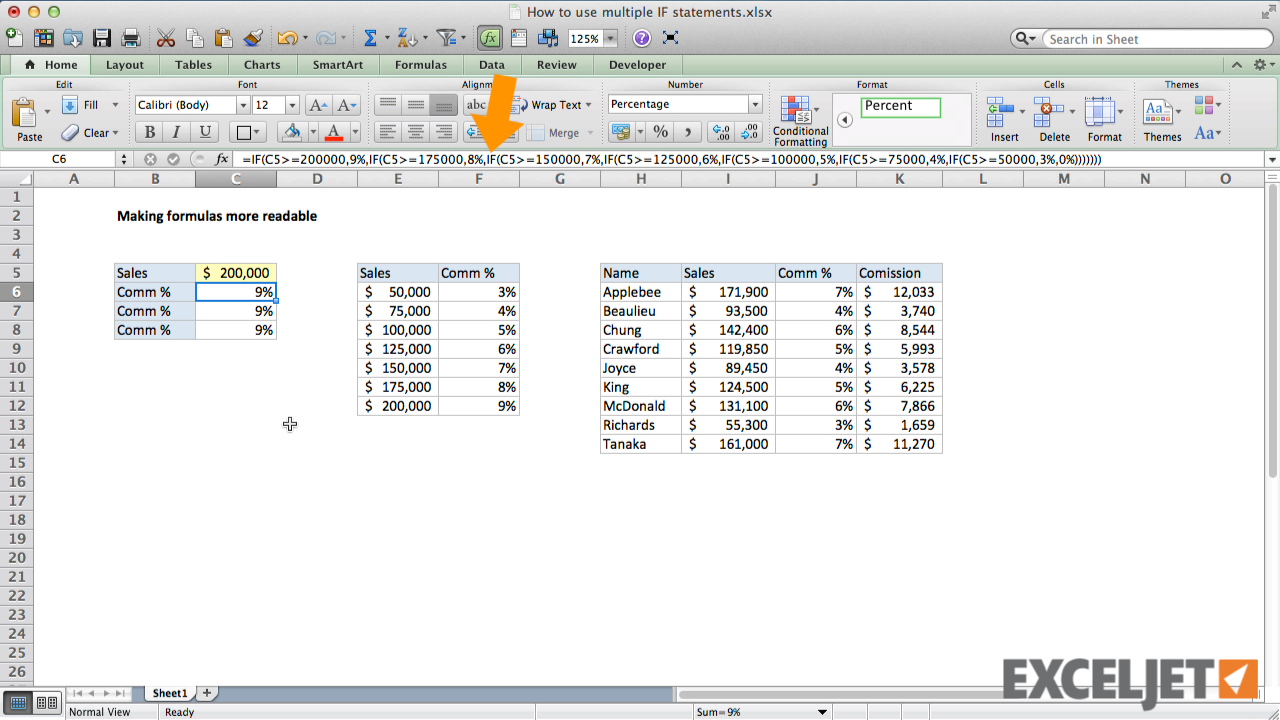The width and height of the screenshot is (1280, 720).
Task: Toggle Italic formatting
Action: 177,132
